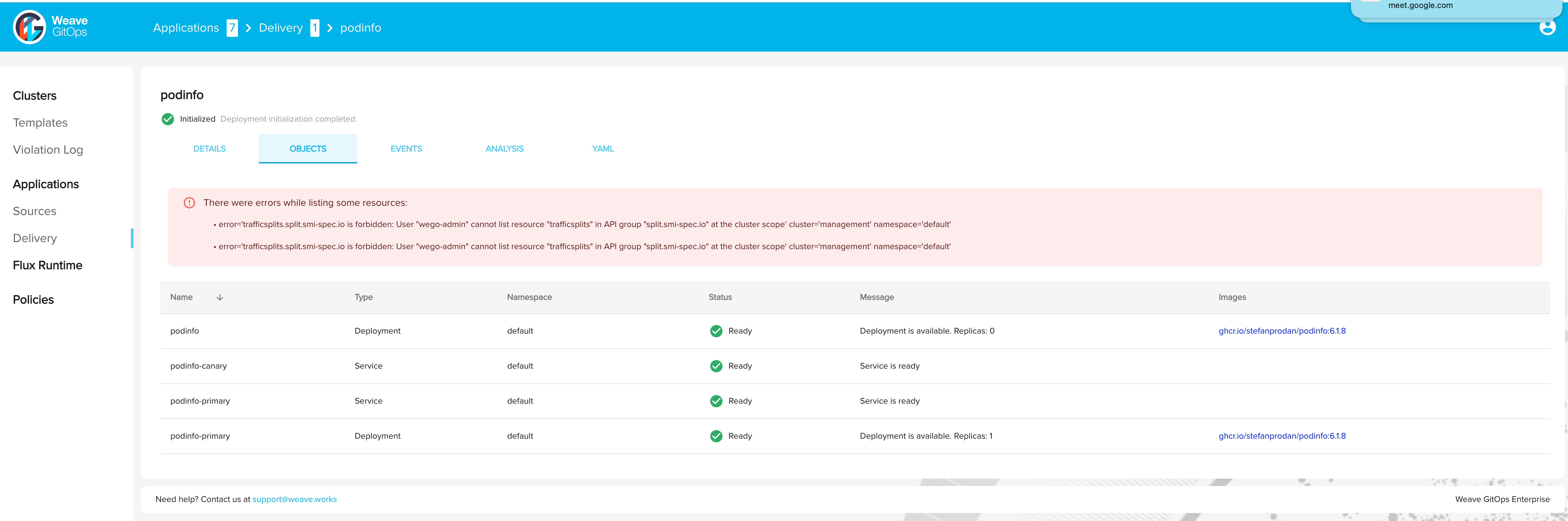Click the Applications breadcrumb link
This screenshot has height=521, width=1568.
coord(186,28)
